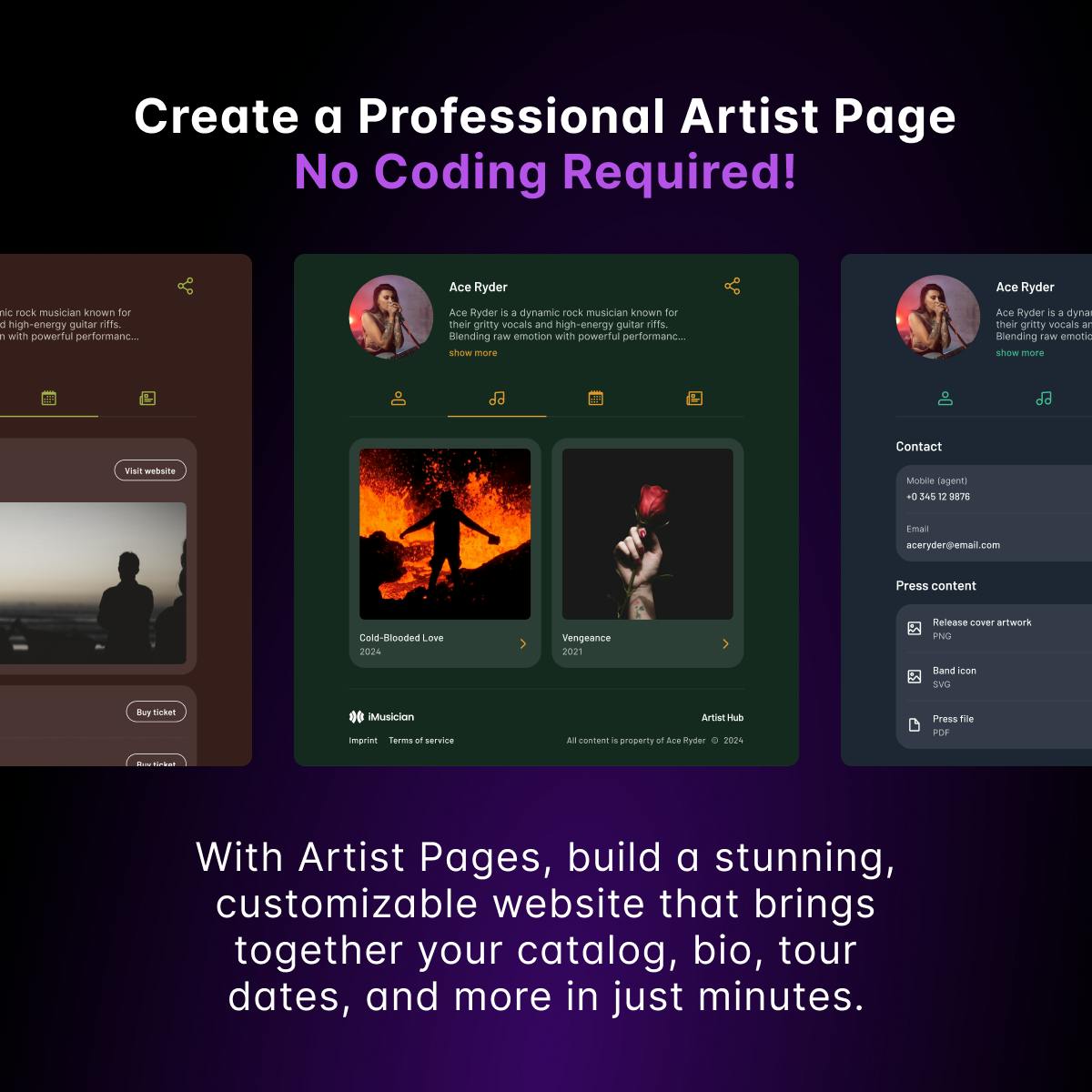Click Ace Ryder avatar on blue-gray card

click(938, 318)
